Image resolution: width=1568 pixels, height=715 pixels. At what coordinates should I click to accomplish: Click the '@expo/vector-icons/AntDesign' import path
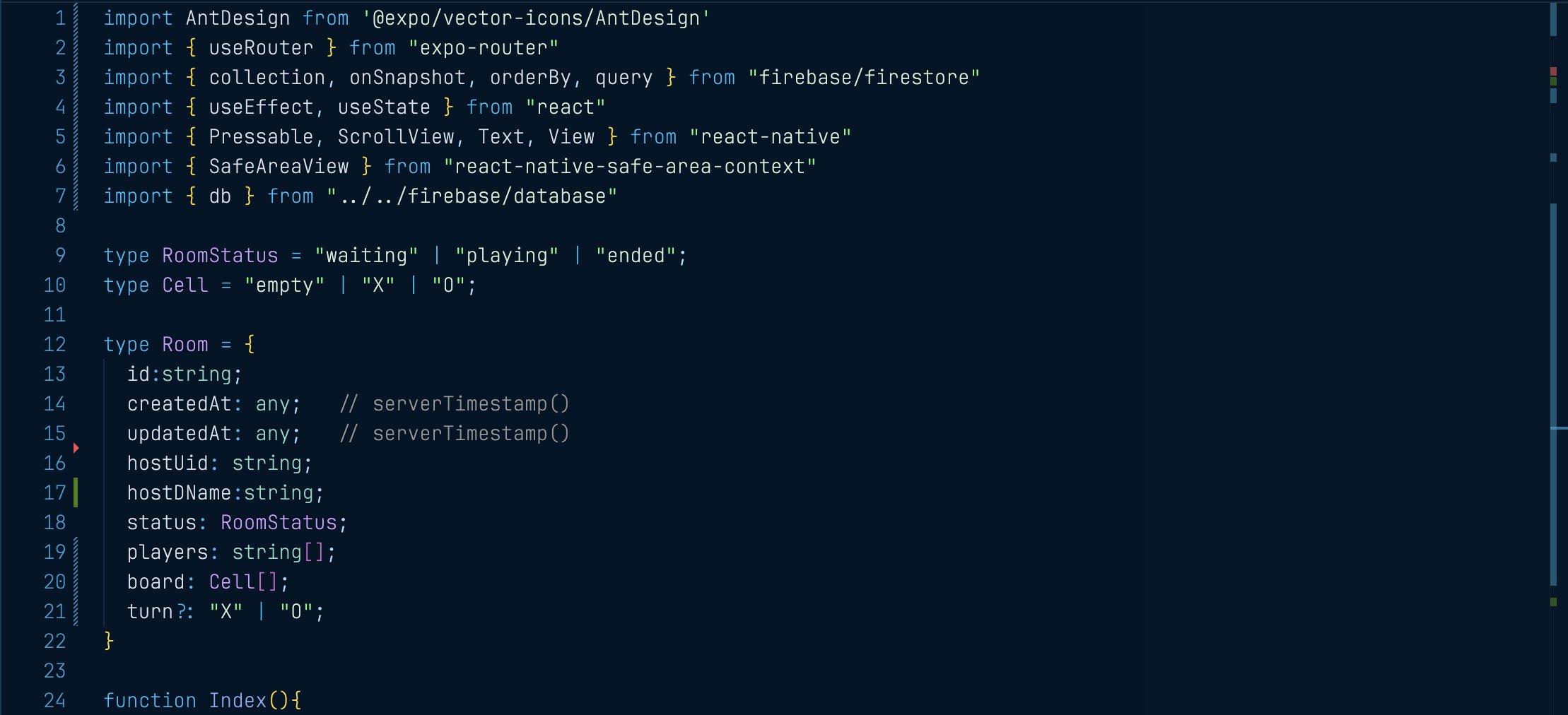click(536, 18)
